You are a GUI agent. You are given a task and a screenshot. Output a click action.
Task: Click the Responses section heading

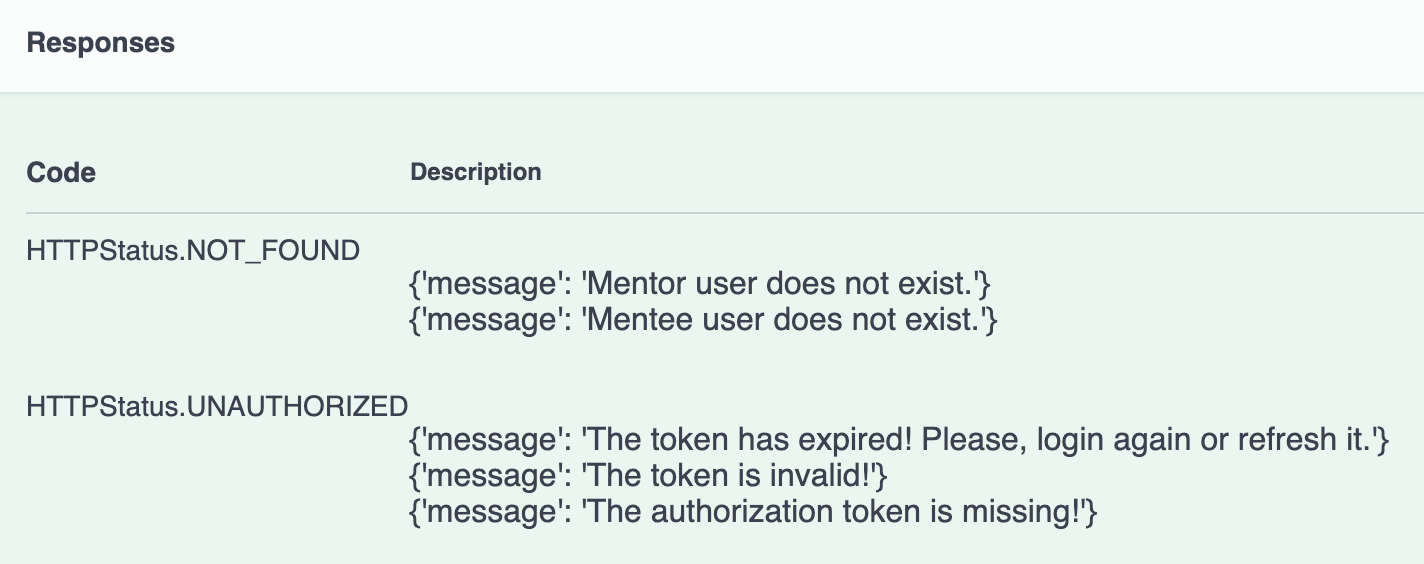point(100,43)
